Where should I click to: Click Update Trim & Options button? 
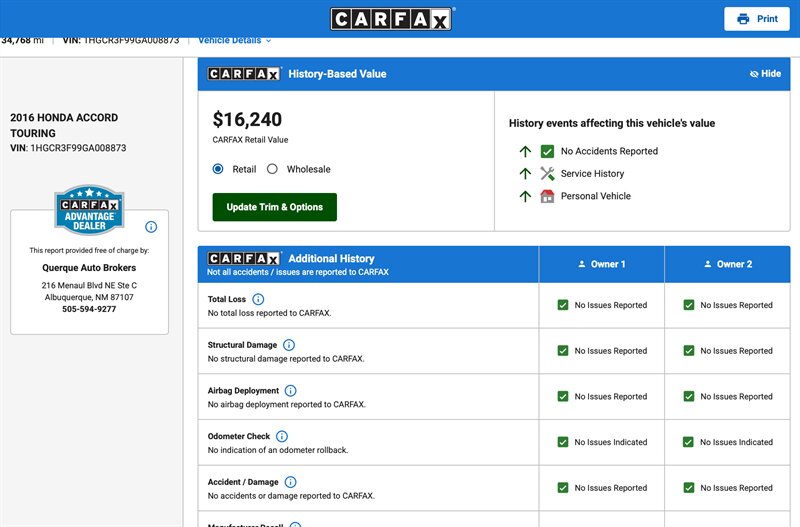pyautogui.click(x=274, y=207)
